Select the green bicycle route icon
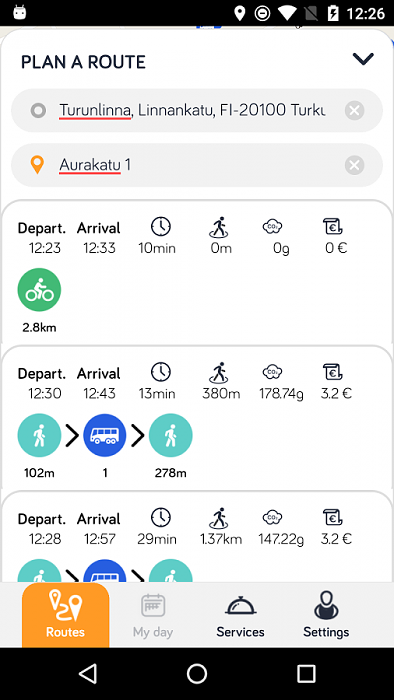 39,290
